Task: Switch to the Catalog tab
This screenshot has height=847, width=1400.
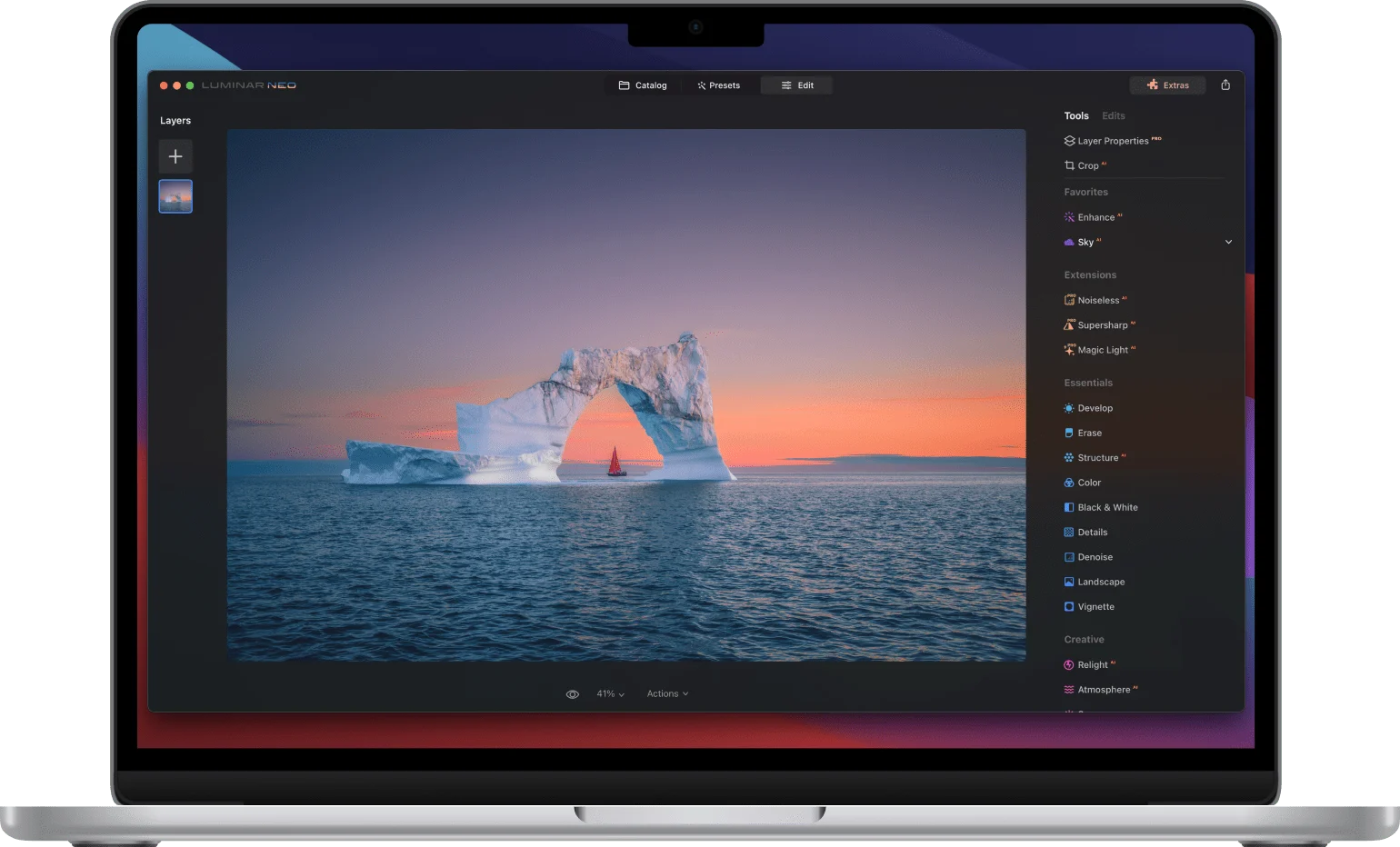Action: (x=644, y=85)
